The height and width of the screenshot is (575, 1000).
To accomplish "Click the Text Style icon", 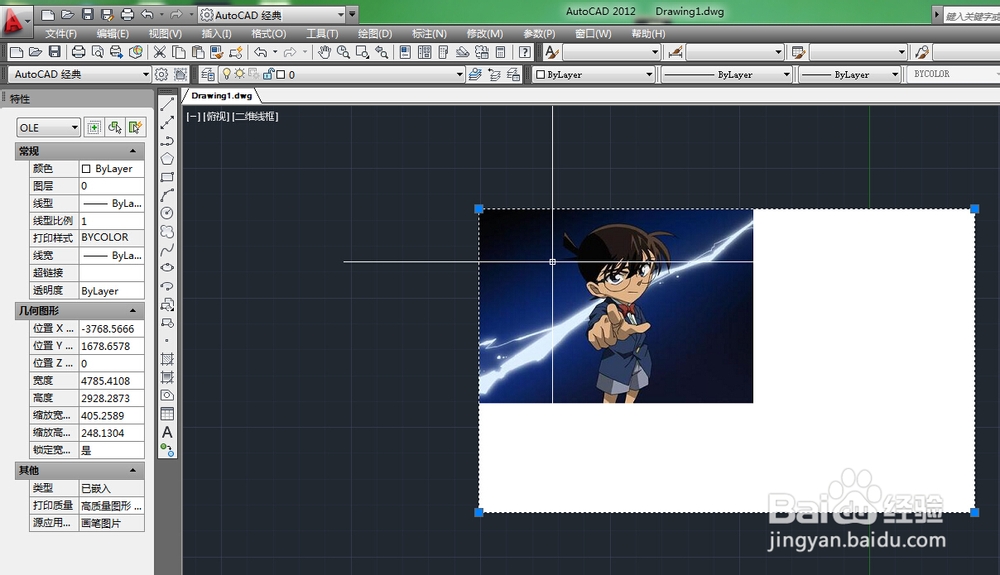I will click(x=552, y=52).
